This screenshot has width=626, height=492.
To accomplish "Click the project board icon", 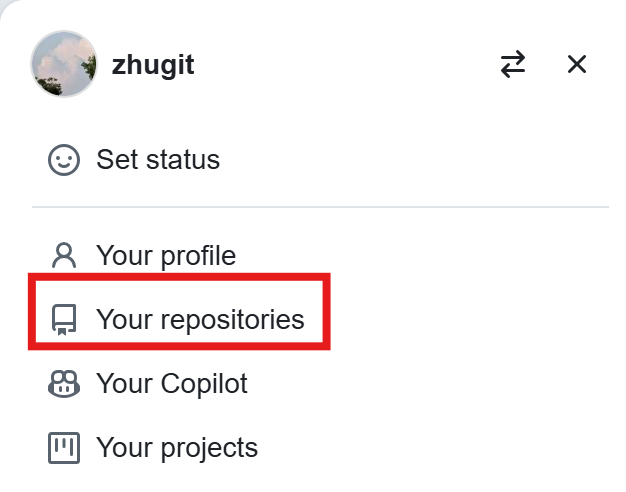I will point(64,448).
